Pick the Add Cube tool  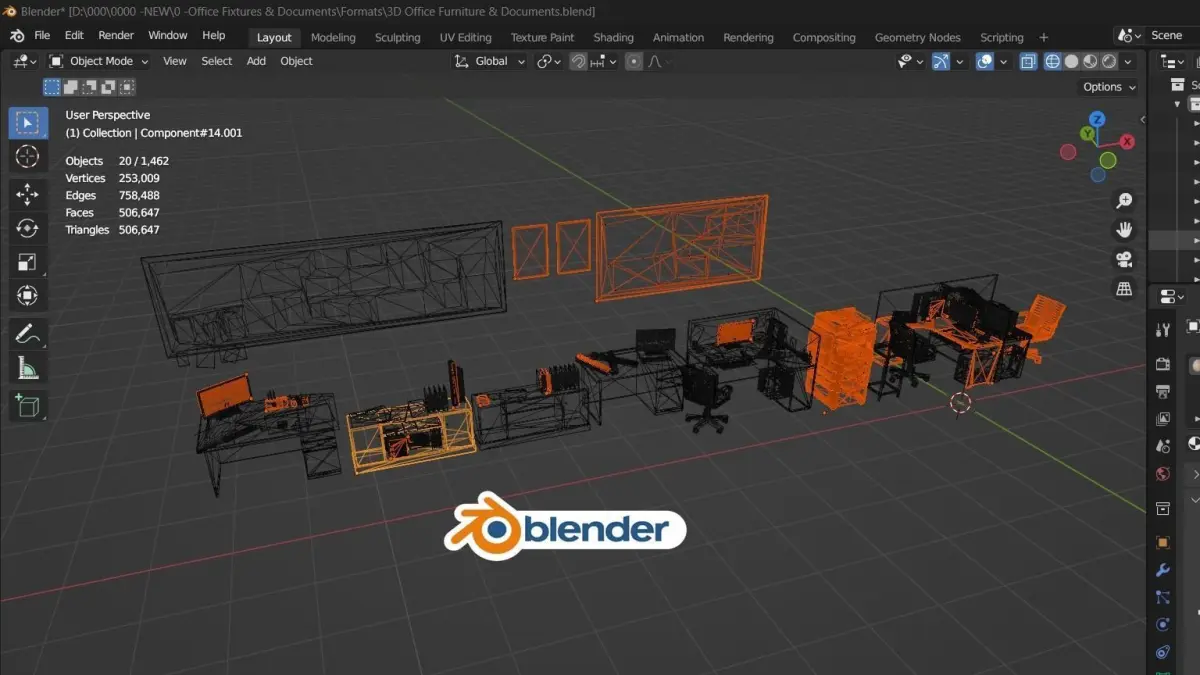point(27,406)
